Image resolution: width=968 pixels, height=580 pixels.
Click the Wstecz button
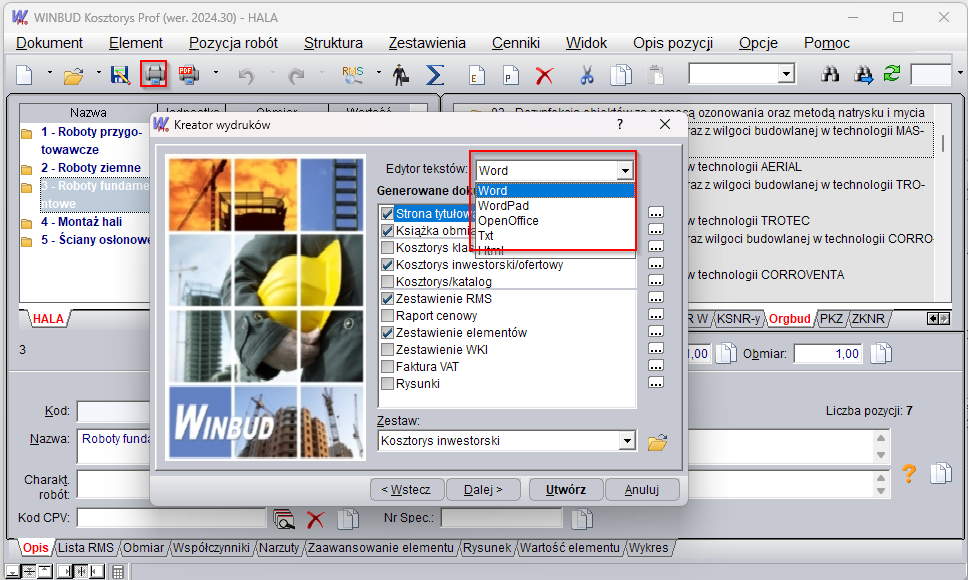pyautogui.click(x=406, y=490)
